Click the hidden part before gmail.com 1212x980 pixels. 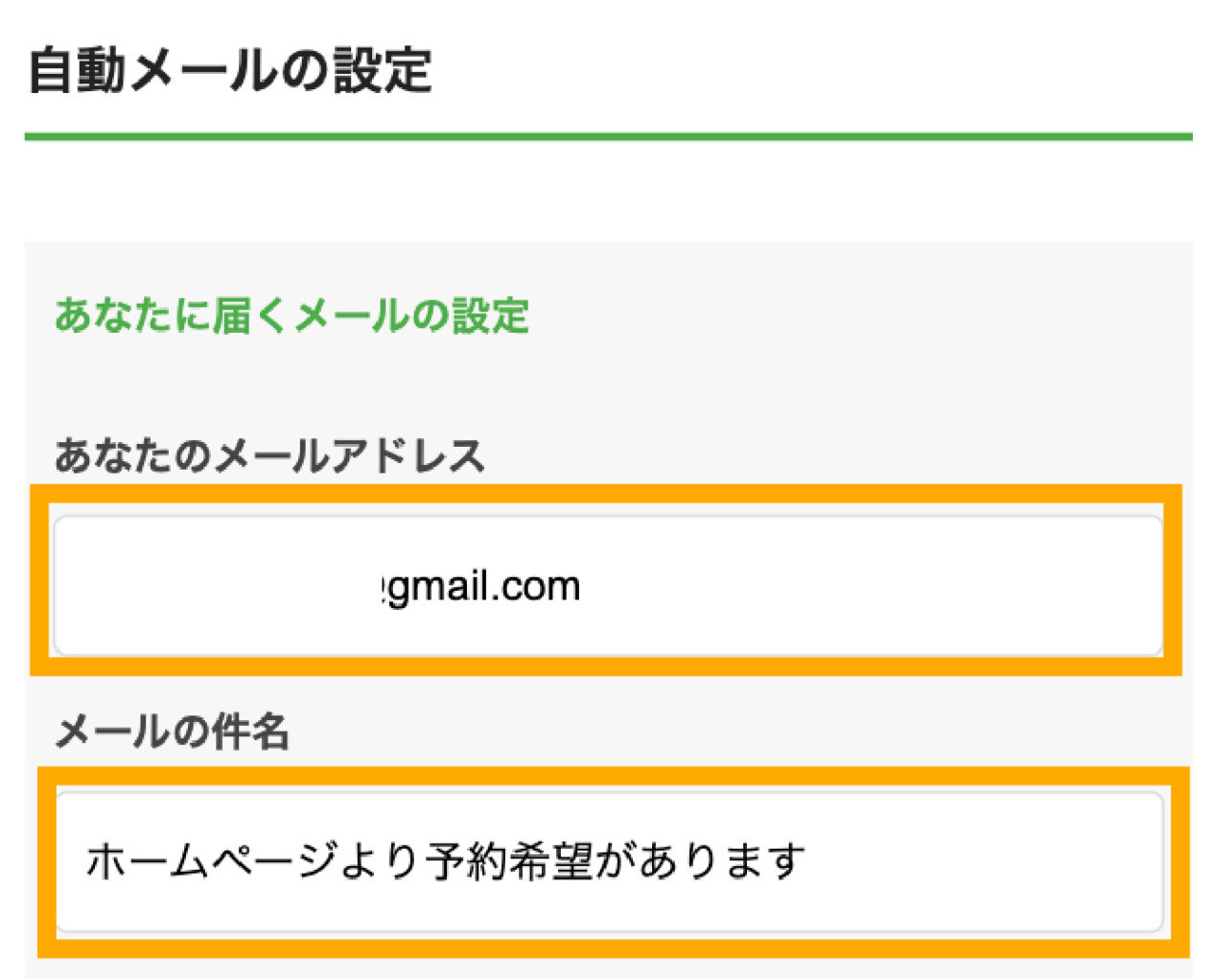(221, 586)
